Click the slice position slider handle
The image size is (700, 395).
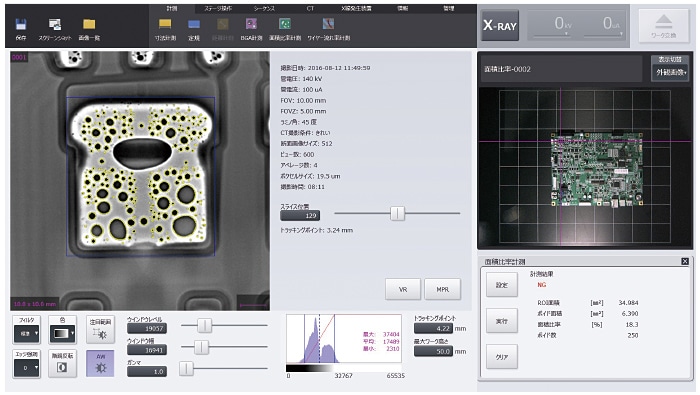[397, 213]
